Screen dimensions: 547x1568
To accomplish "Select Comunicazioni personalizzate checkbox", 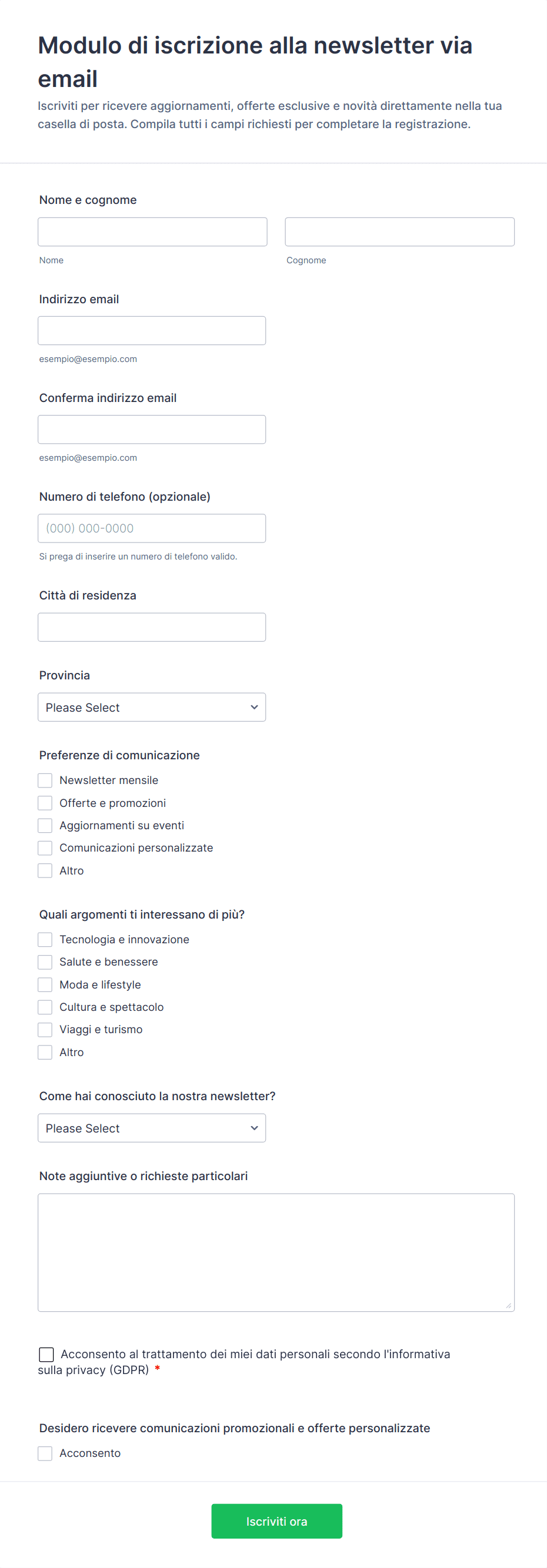I will coord(45,848).
